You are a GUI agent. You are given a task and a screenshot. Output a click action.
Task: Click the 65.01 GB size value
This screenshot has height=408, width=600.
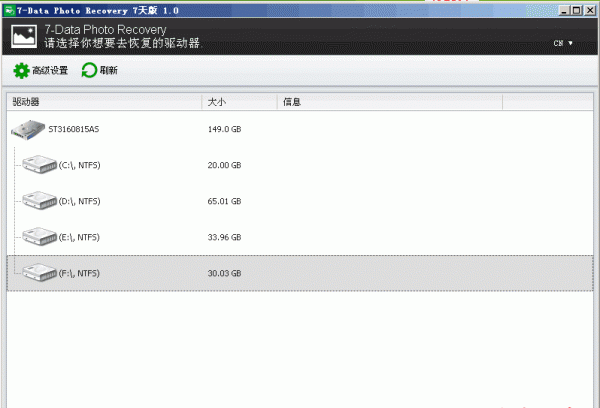[224, 201]
